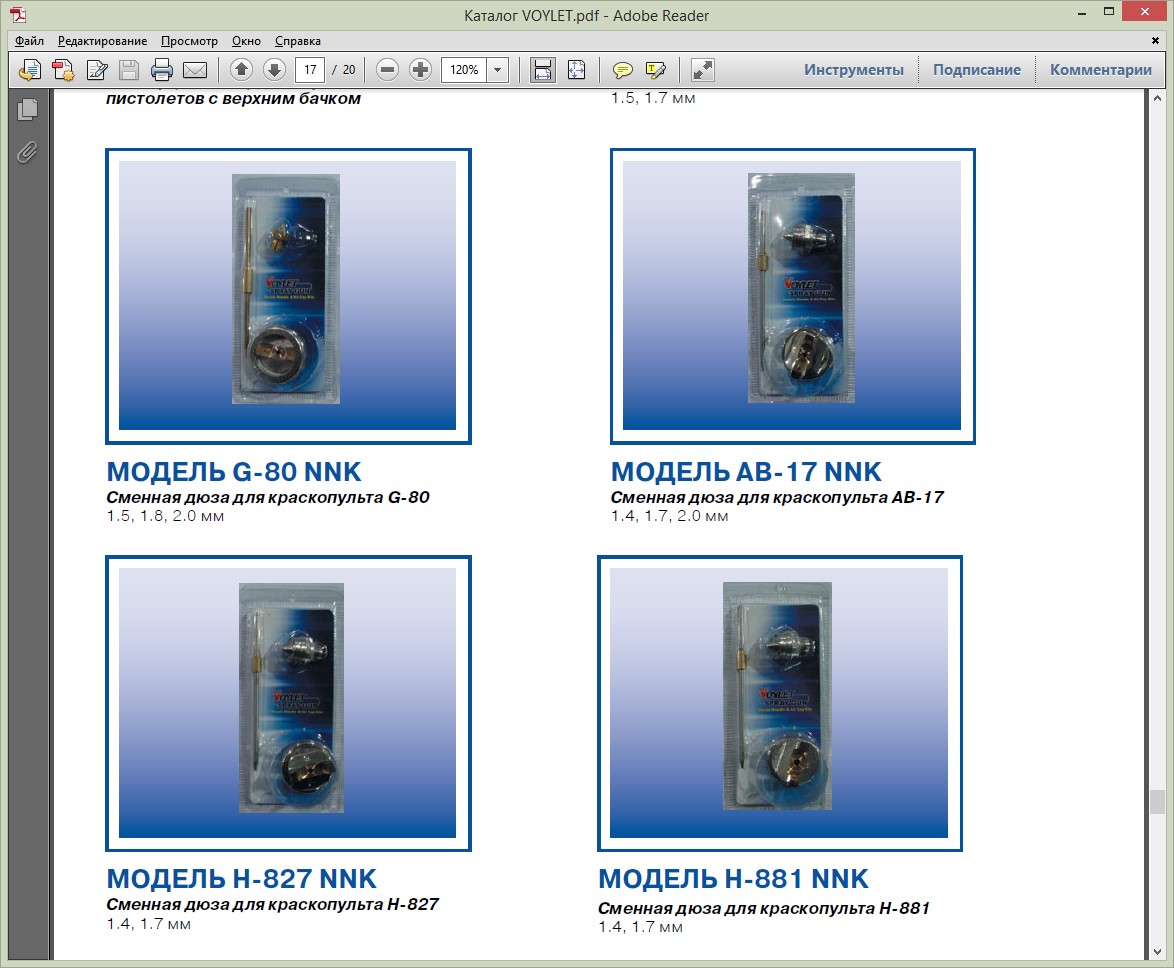
Task: Click the page number input field
Action: (x=310, y=70)
